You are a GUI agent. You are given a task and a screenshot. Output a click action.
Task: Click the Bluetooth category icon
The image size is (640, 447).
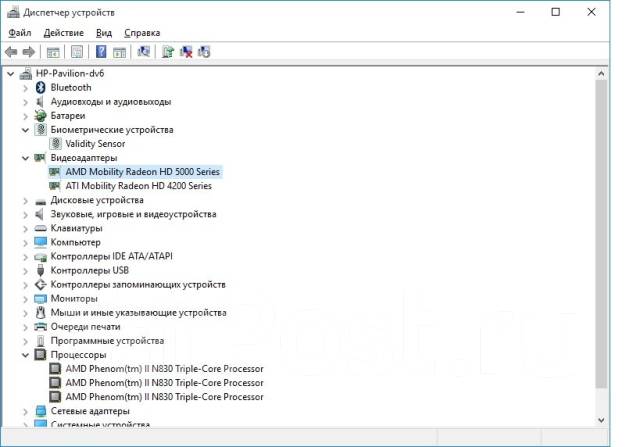point(40,87)
